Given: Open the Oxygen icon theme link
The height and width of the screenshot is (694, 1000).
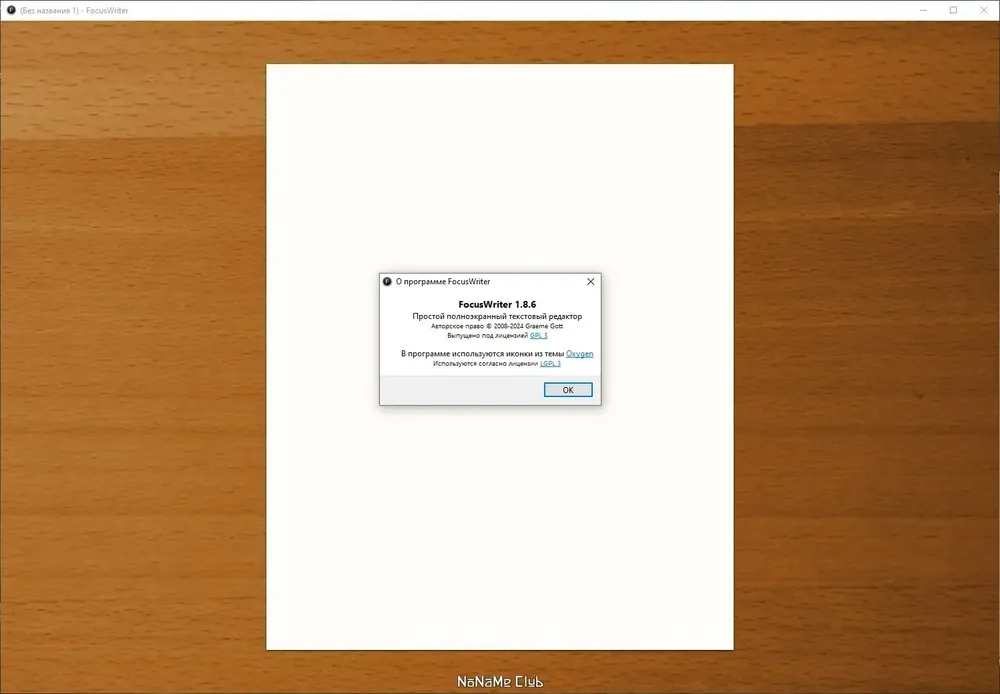Looking at the screenshot, I should click(x=579, y=353).
